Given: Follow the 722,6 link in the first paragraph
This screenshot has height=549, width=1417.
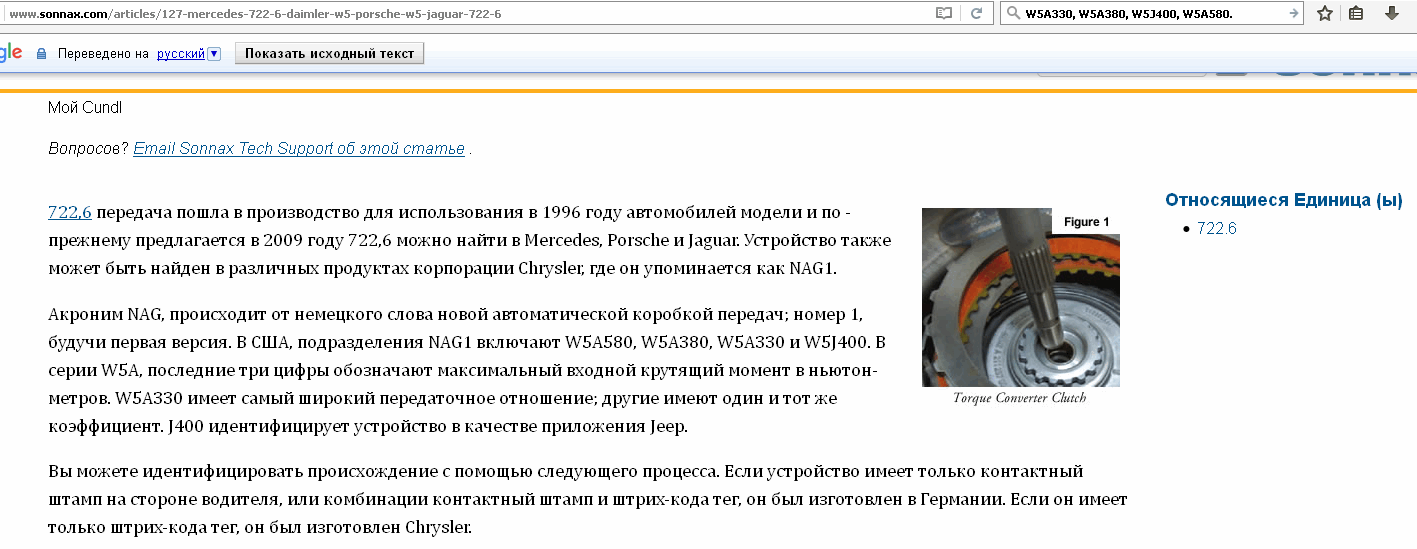Looking at the screenshot, I should [70, 212].
